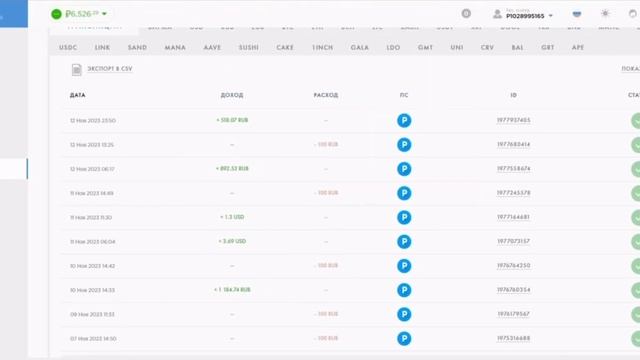Open the wallet balance dropdown arrow
The image size is (640, 360).
(104, 14)
